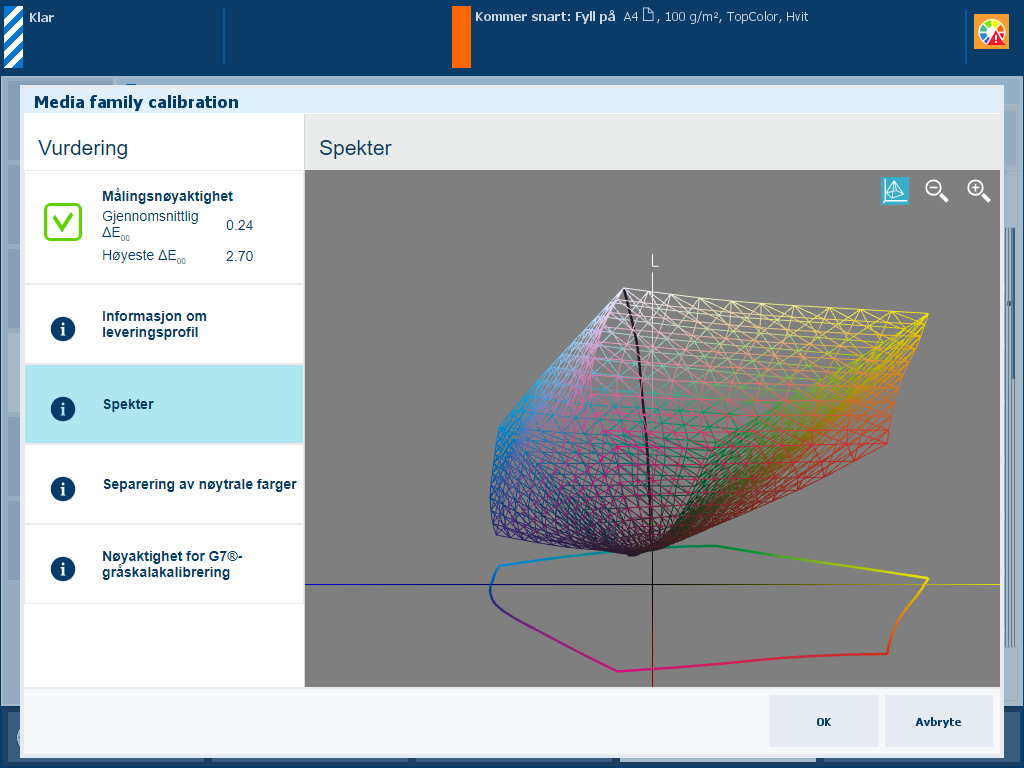1024x768 pixels.
Task: Zoom out the gamut graph
Action: pos(936,191)
